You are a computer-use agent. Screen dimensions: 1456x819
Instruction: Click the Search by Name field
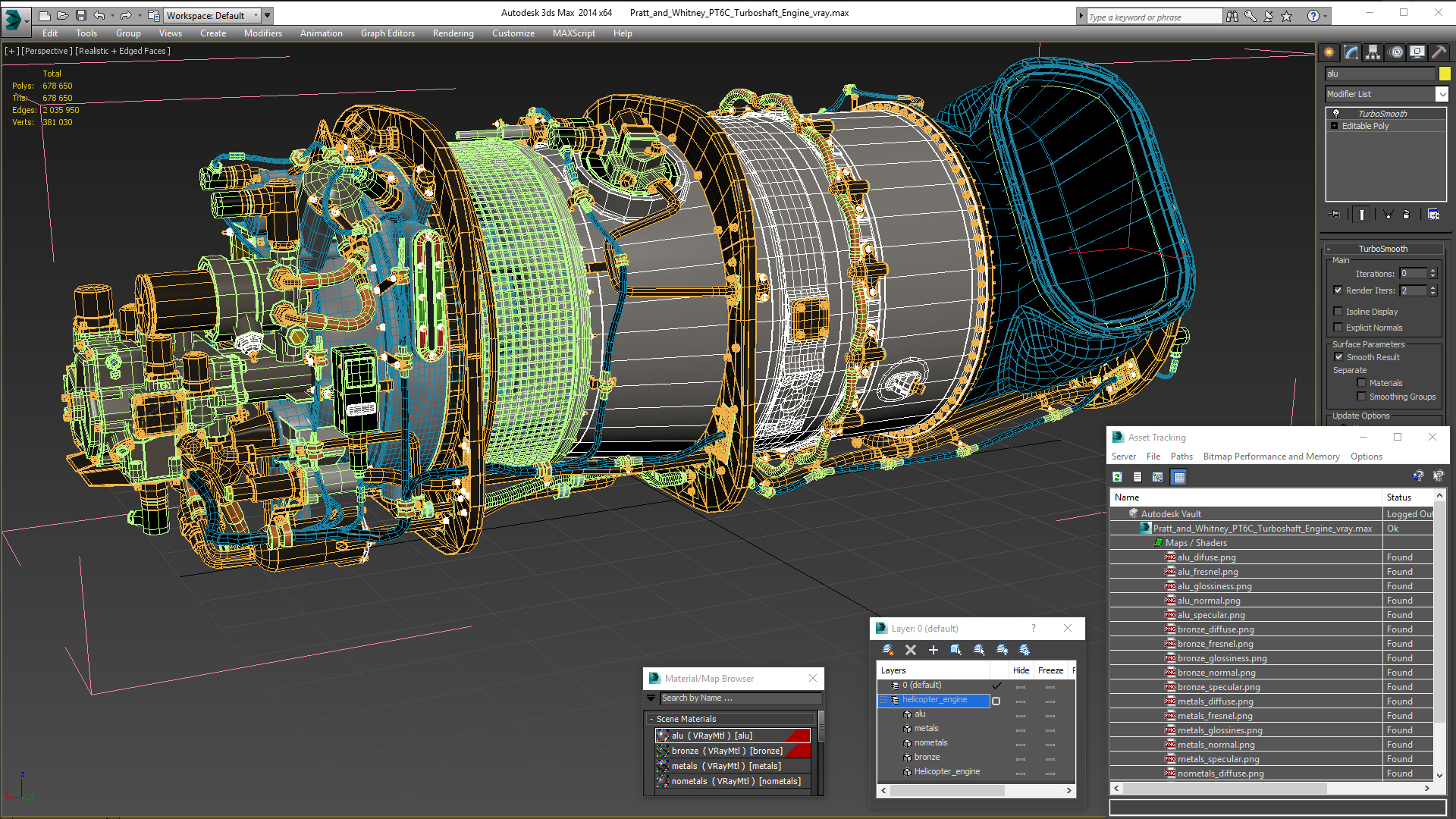[x=739, y=698]
